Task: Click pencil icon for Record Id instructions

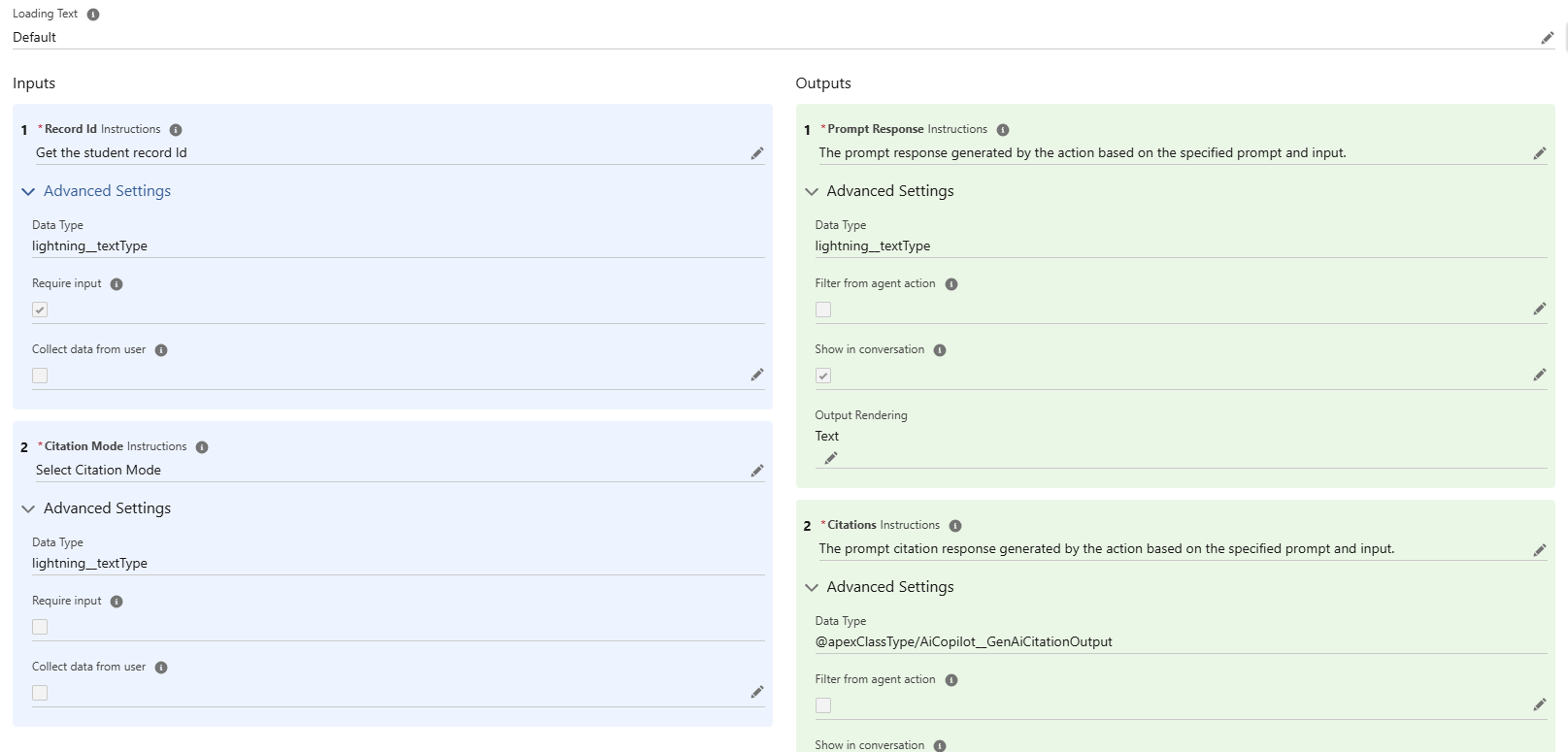Action: [x=756, y=153]
